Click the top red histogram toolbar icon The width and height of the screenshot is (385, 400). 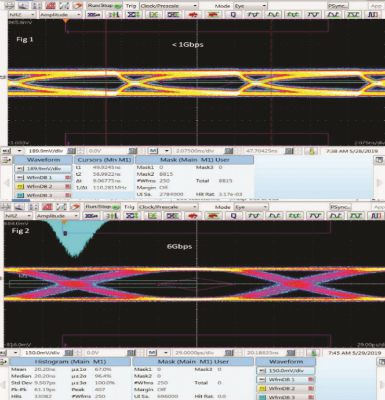pos(50,6)
